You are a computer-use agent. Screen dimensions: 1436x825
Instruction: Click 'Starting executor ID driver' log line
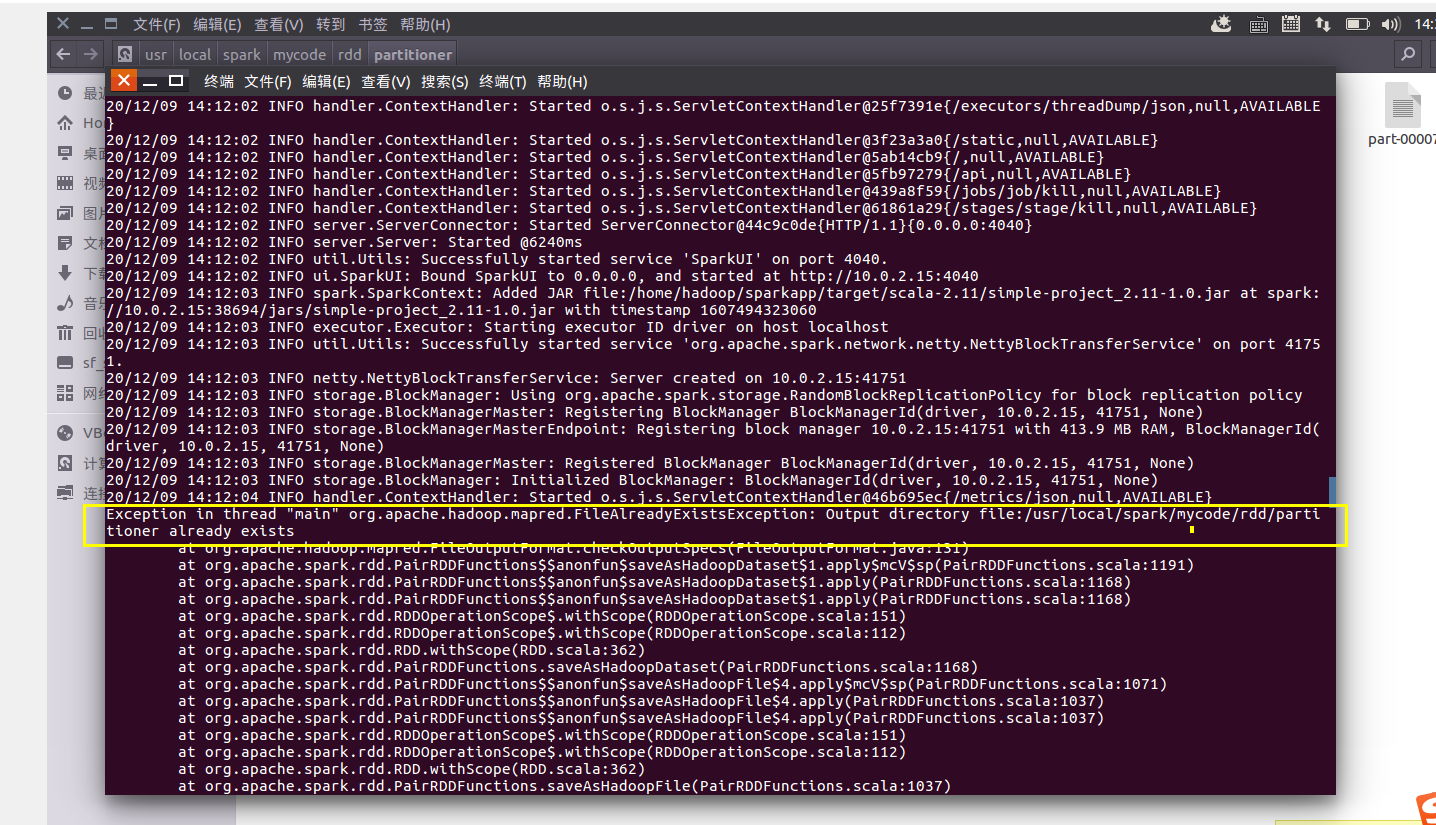[x=497, y=327]
